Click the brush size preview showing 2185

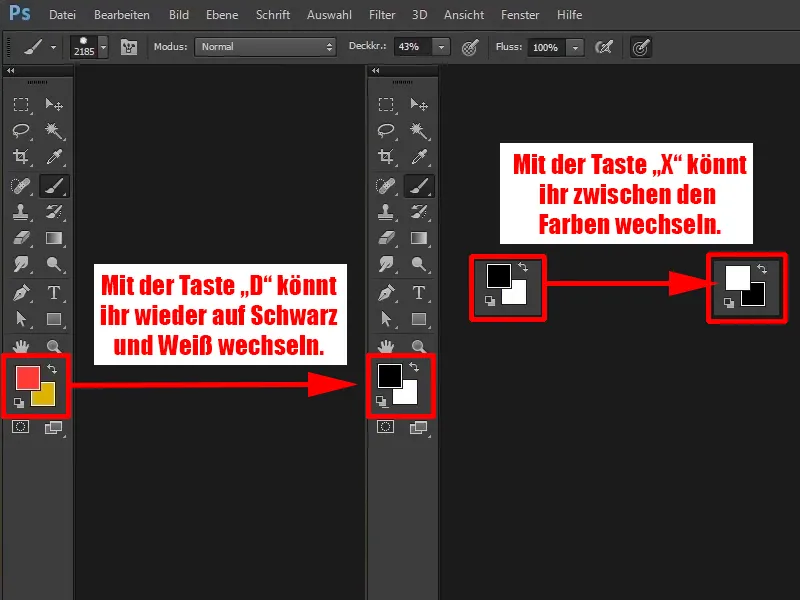point(84,47)
